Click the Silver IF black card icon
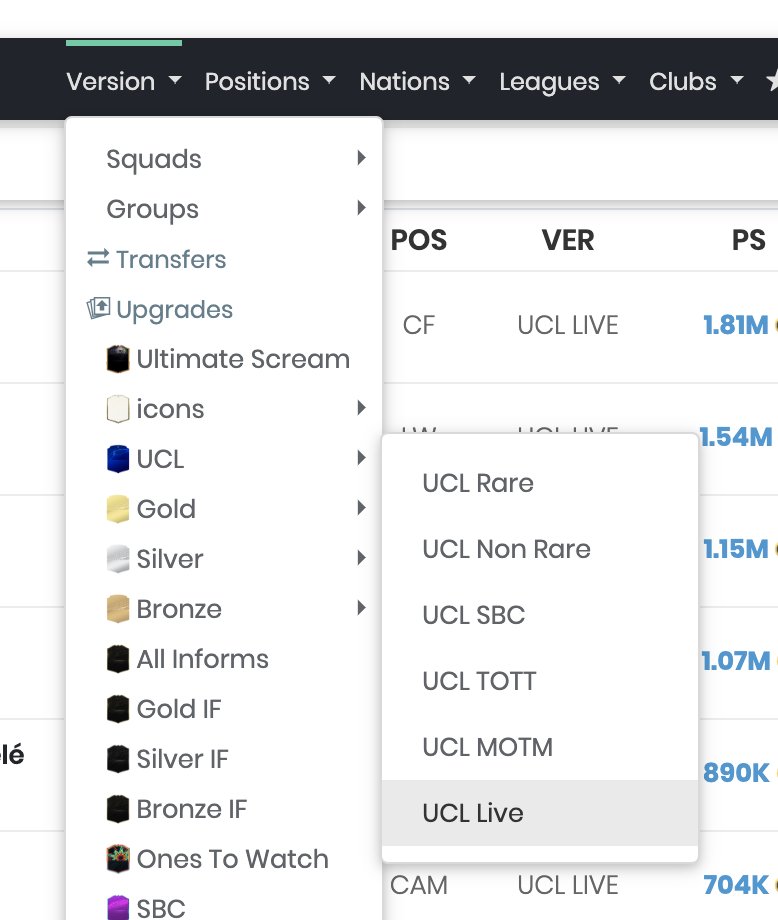This screenshot has height=920, width=778. click(118, 759)
